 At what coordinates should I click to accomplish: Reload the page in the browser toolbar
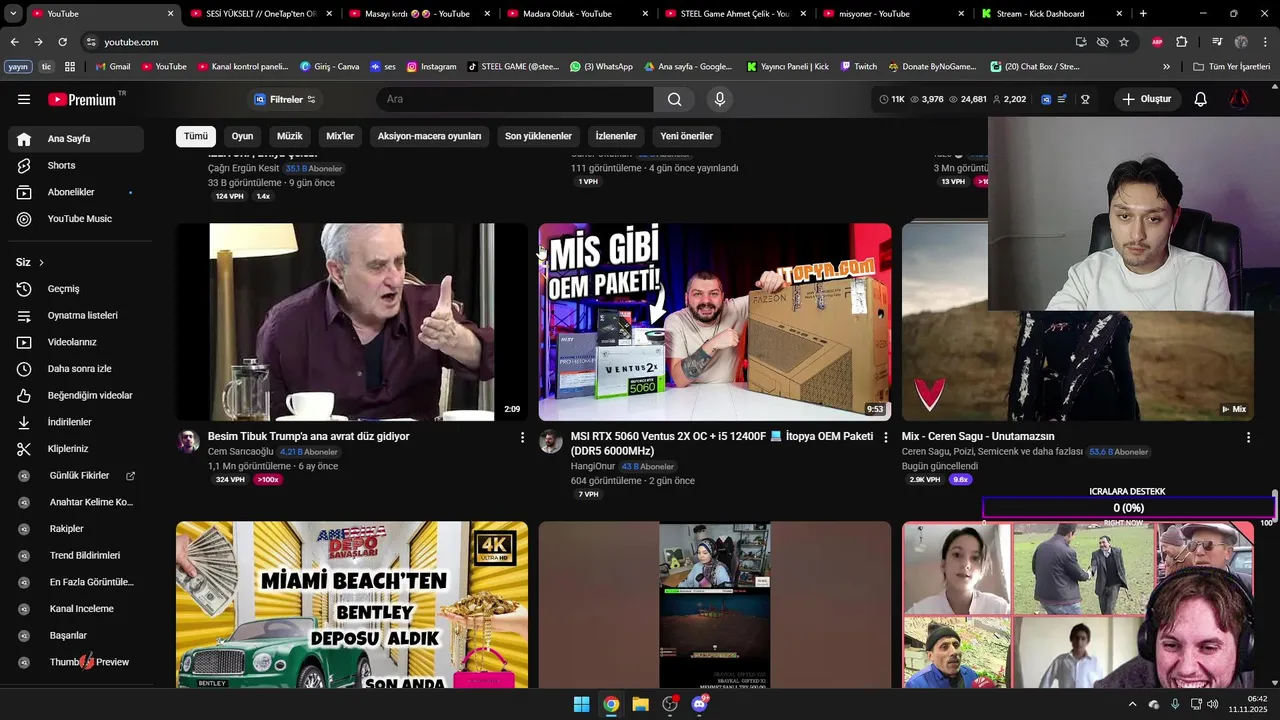(x=62, y=42)
